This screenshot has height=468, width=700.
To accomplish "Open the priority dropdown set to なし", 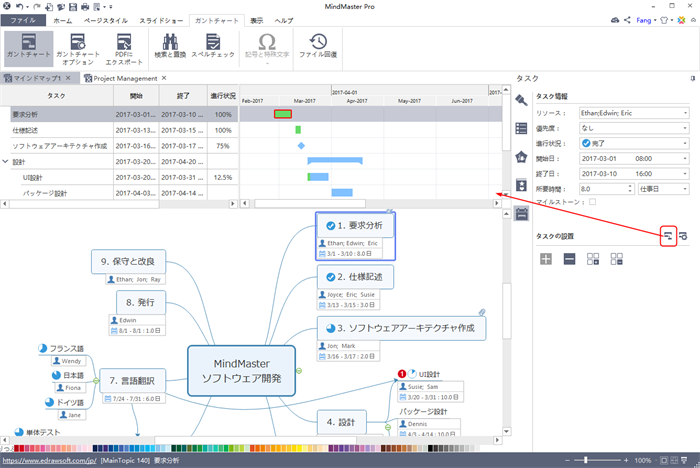I will click(x=635, y=128).
